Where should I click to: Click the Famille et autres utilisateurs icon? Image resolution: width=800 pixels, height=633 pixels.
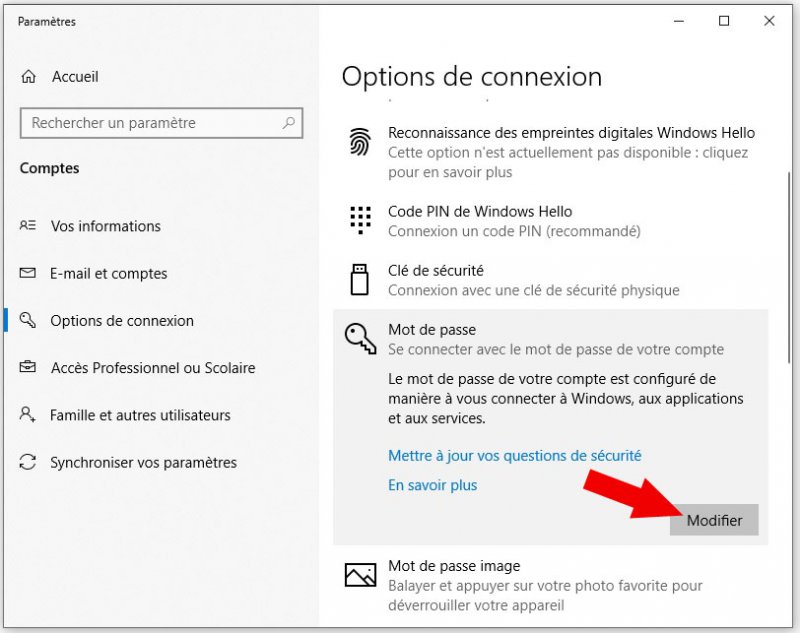pyautogui.click(x=29, y=415)
